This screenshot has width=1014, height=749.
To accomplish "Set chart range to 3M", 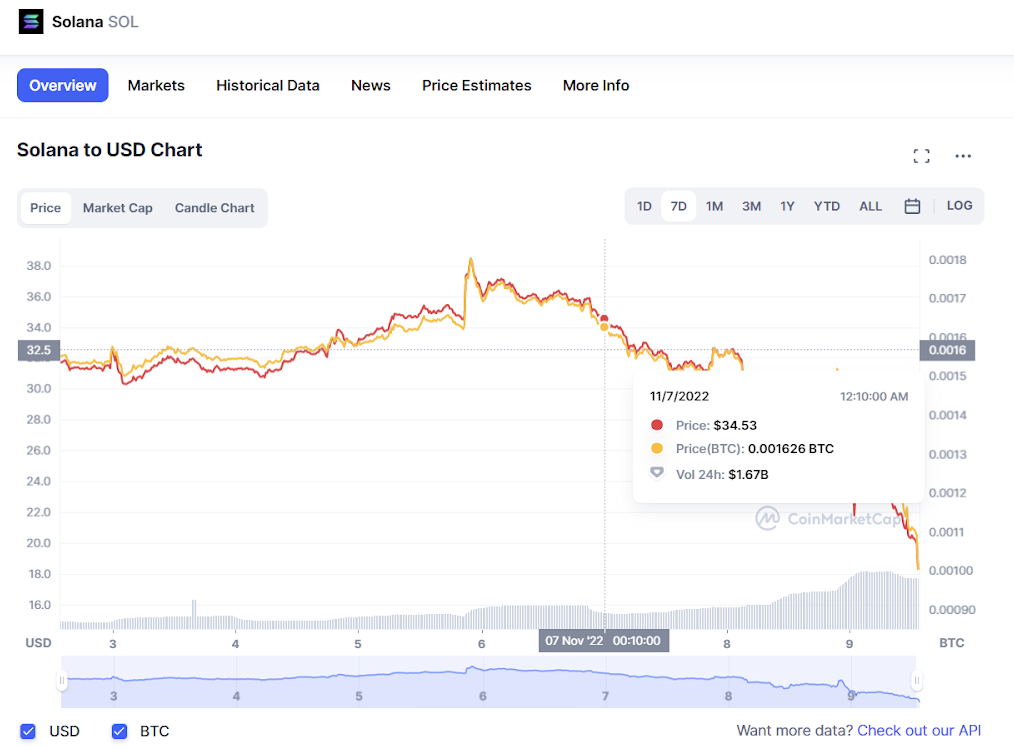I will [x=751, y=206].
